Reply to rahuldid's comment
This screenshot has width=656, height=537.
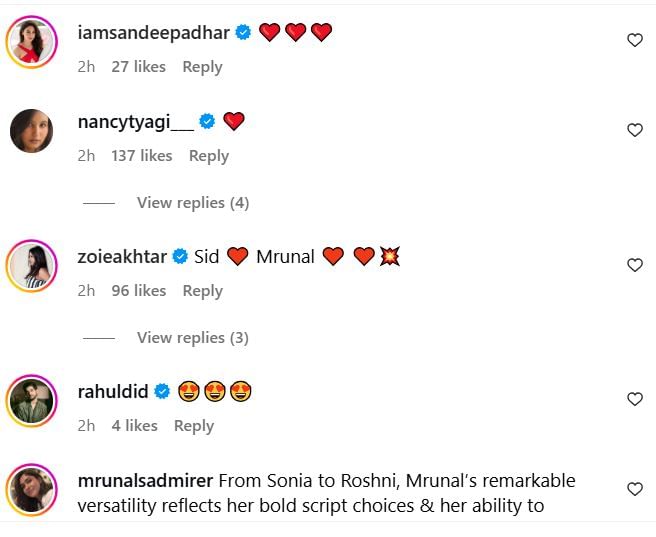click(194, 426)
